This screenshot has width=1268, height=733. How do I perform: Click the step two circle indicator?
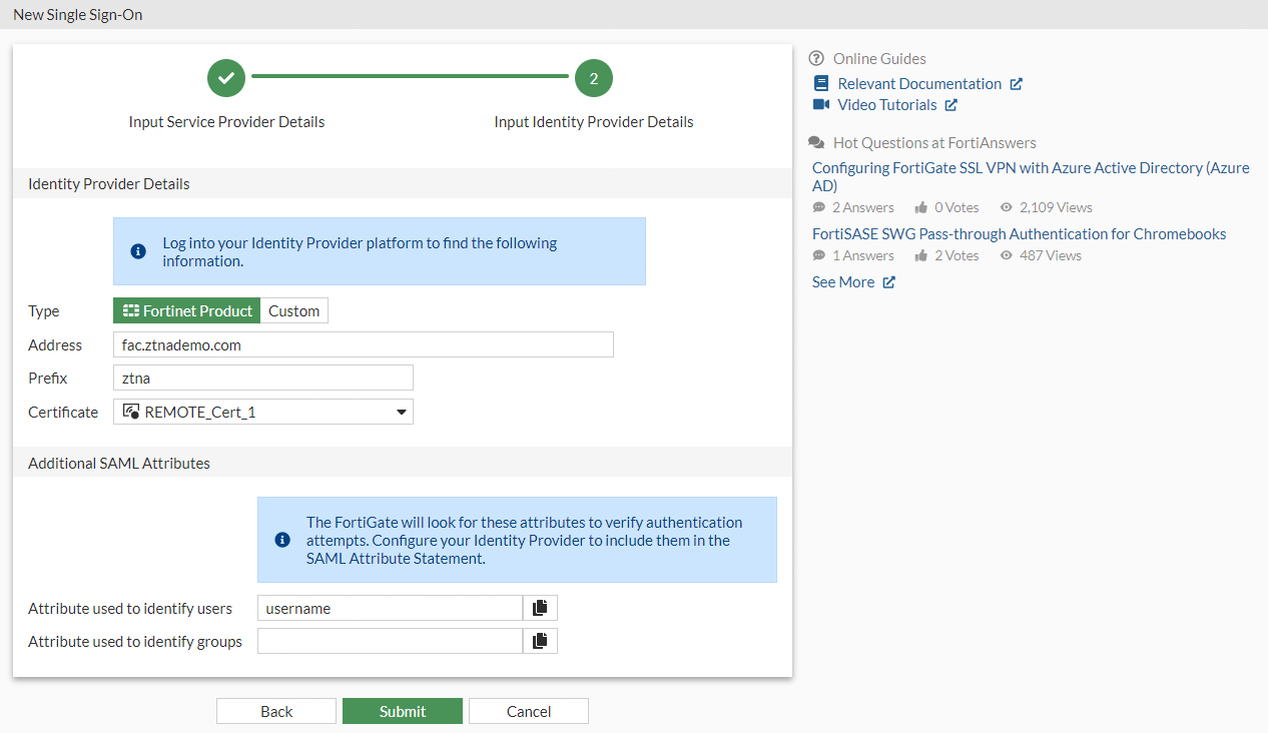[x=593, y=78]
